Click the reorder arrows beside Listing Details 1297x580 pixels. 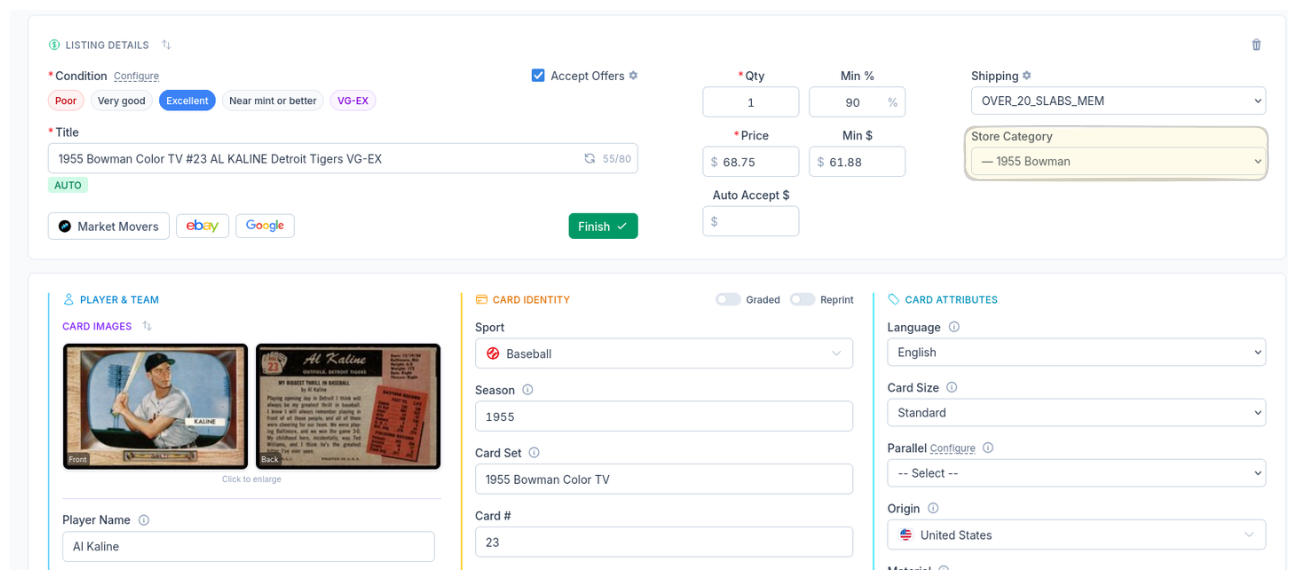[x=166, y=45]
